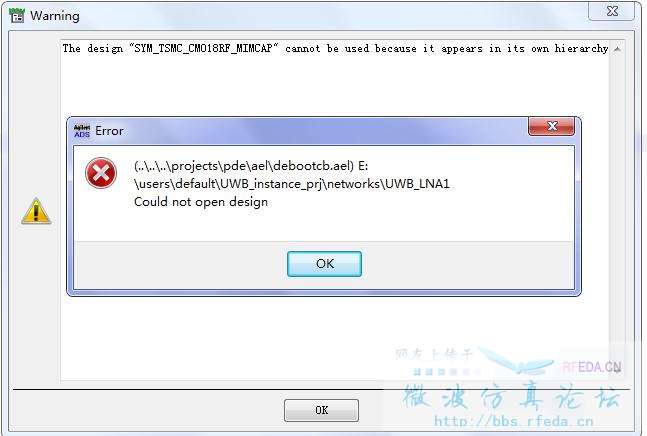Click the yellow warning triangle icon
The width and height of the screenshot is (647, 436).
pos(36,211)
